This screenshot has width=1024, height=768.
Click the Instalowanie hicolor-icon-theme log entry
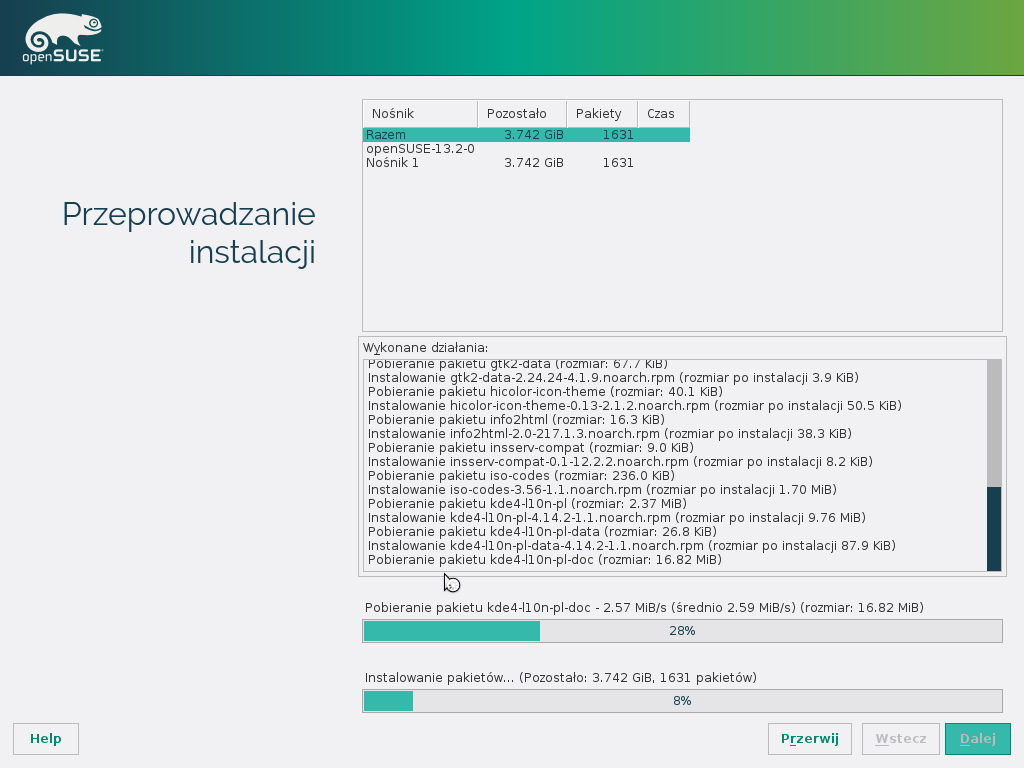click(x=634, y=406)
